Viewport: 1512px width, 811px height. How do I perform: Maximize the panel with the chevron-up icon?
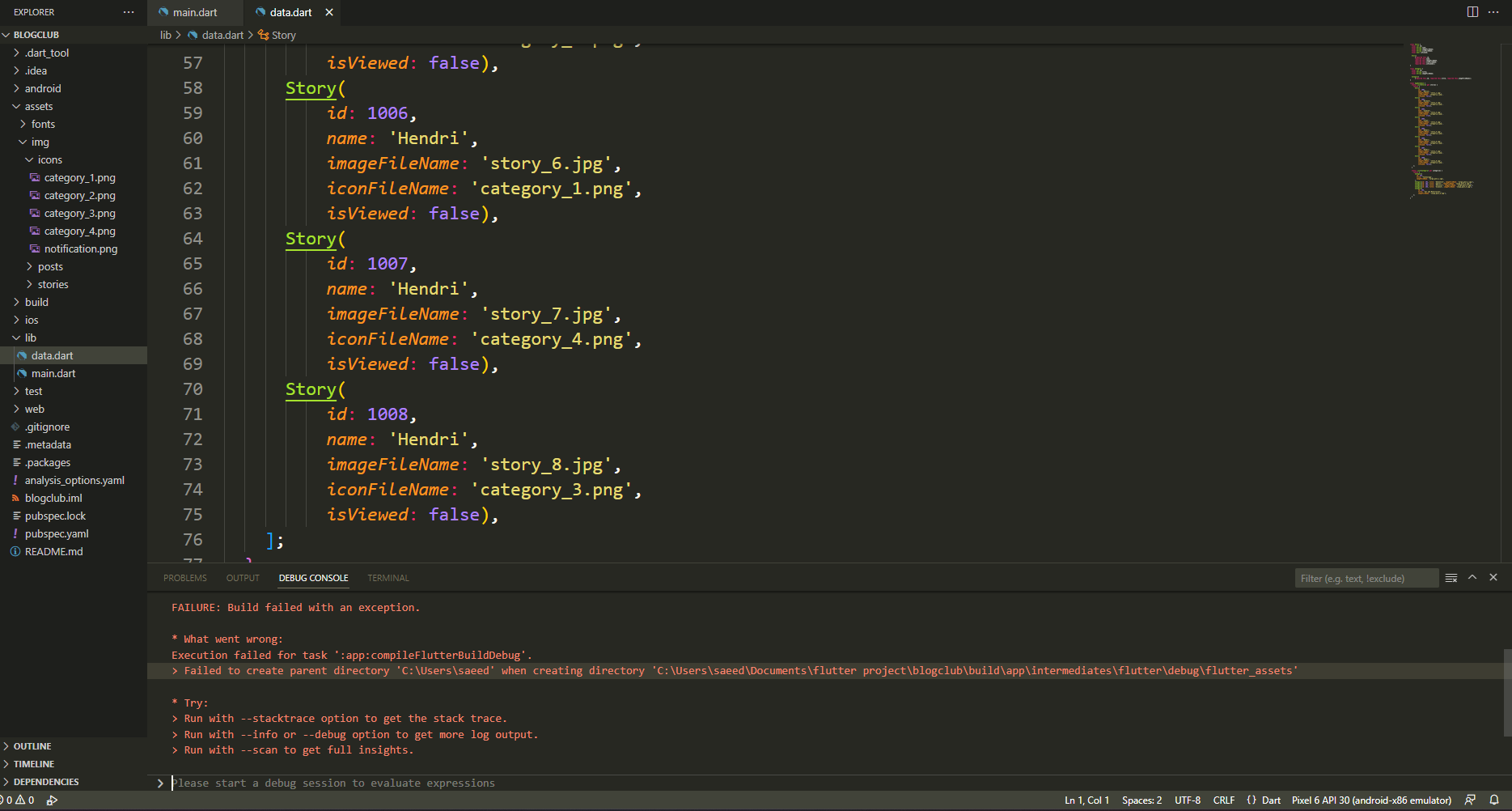1472,577
